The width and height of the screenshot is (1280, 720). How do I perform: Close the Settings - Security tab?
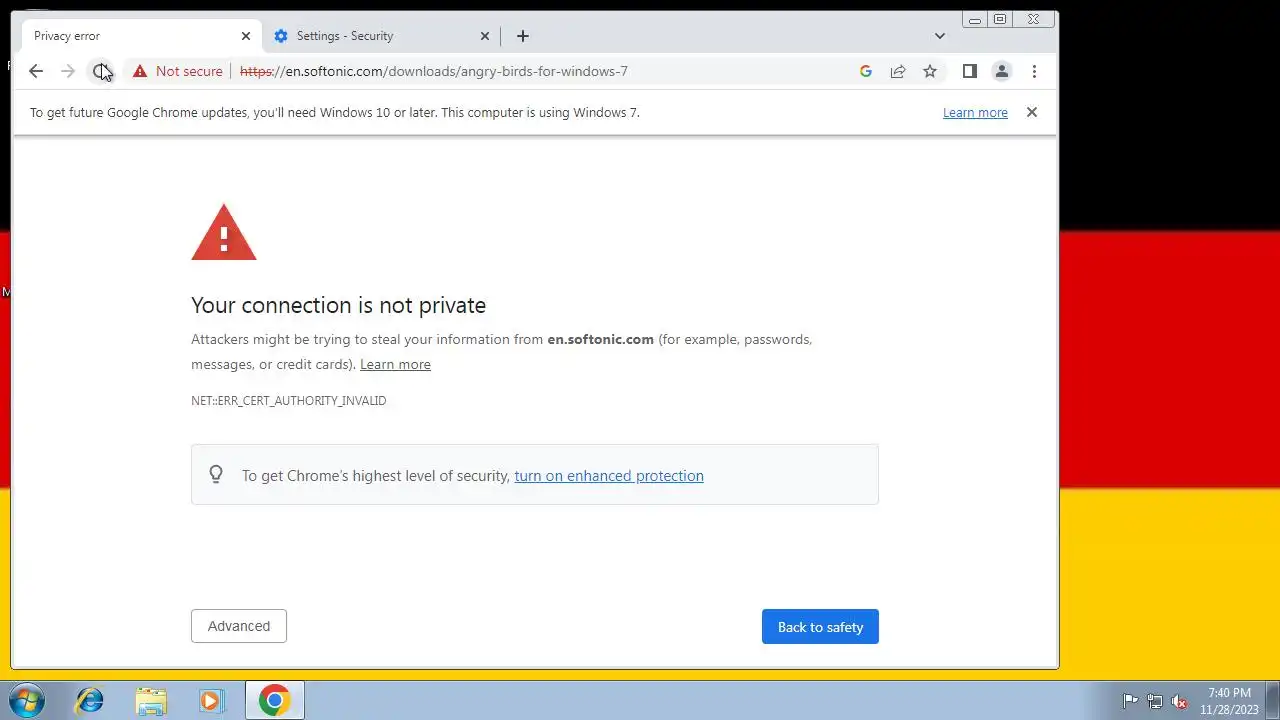point(485,36)
